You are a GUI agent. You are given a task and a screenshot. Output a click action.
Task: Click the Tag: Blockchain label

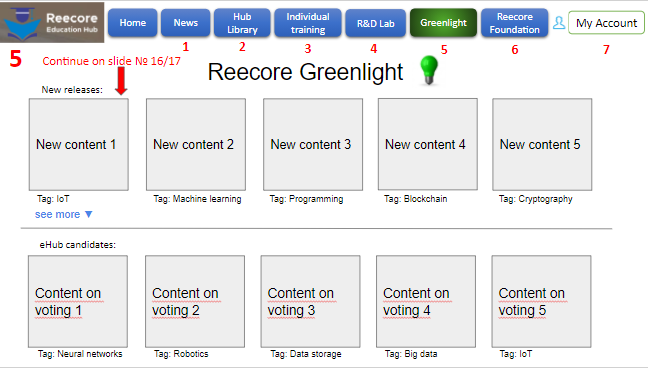click(x=415, y=199)
